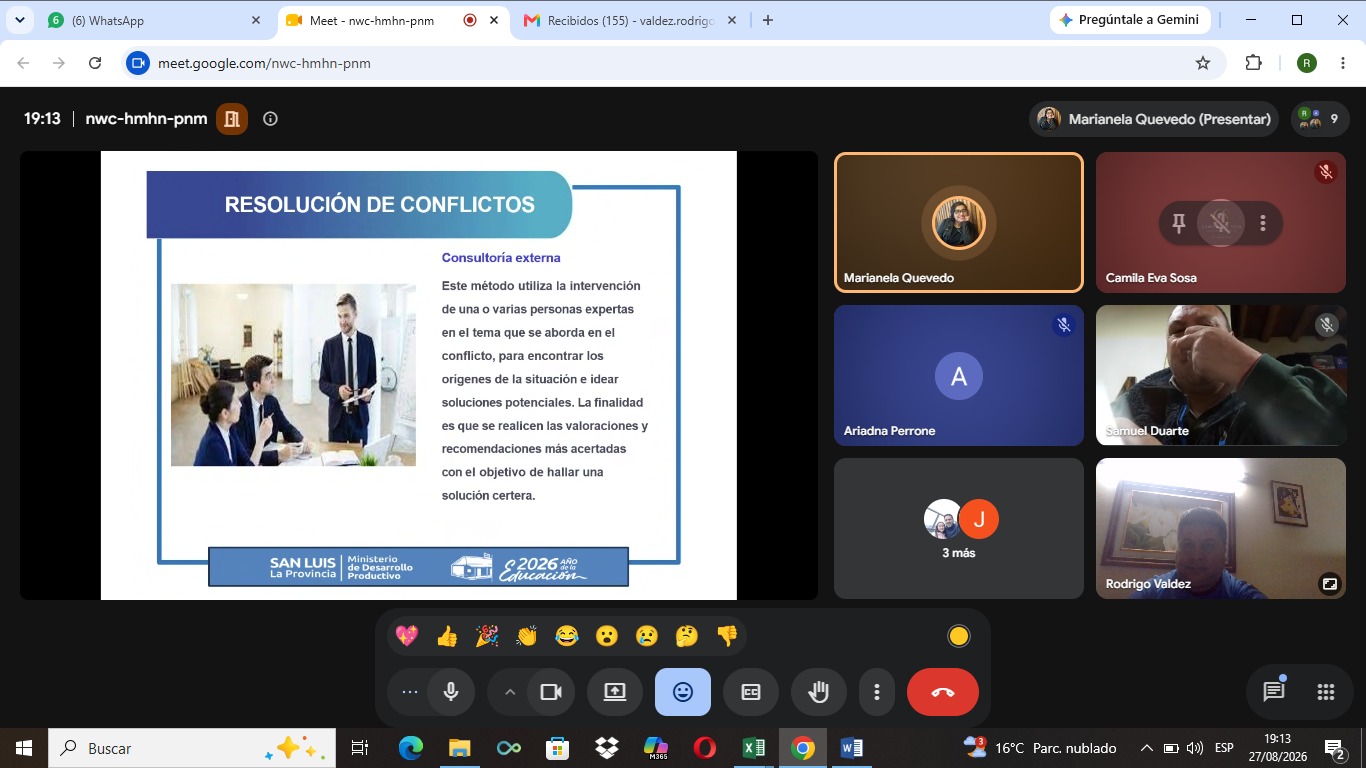The width and height of the screenshot is (1366, 768).
Task: Open Chrome tab search dropdown arrow
Action: [20, 20]
